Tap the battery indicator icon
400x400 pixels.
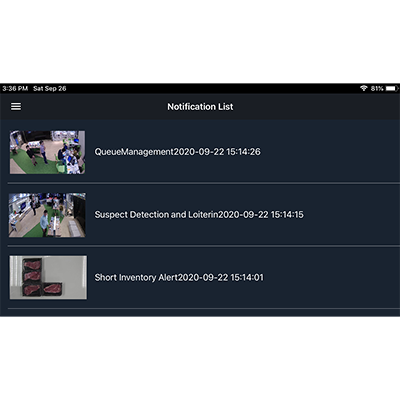(392, 88)
